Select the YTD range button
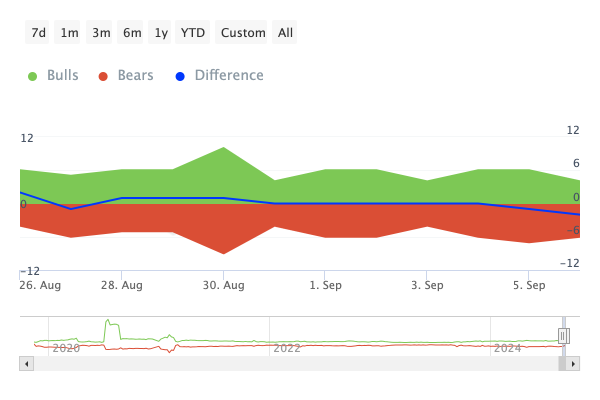The height and width of the screenshot is (400, 600). [193, 33]
